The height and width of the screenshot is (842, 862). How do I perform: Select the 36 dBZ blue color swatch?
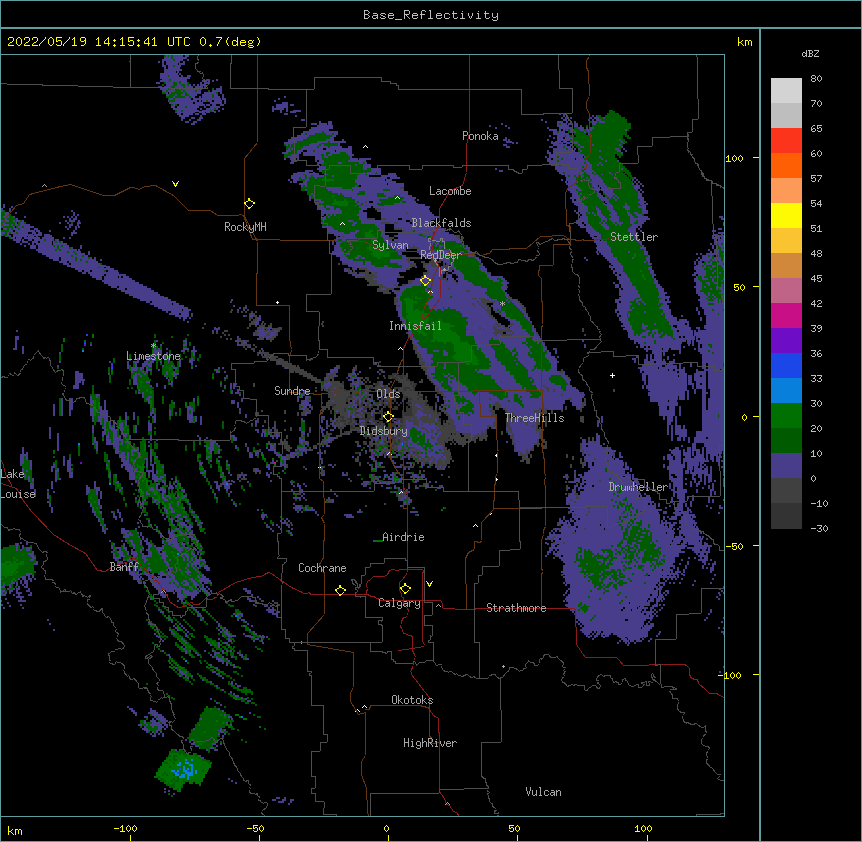tap(786, 365)
